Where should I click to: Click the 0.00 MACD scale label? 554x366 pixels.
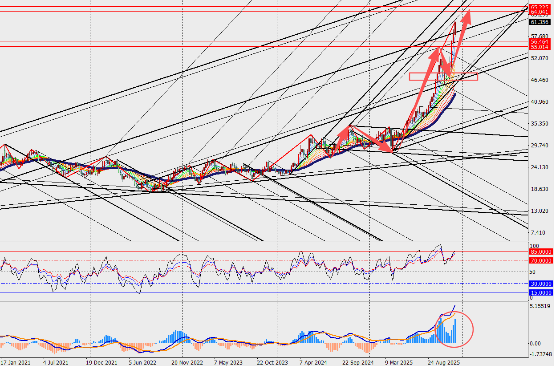(536, 343)
